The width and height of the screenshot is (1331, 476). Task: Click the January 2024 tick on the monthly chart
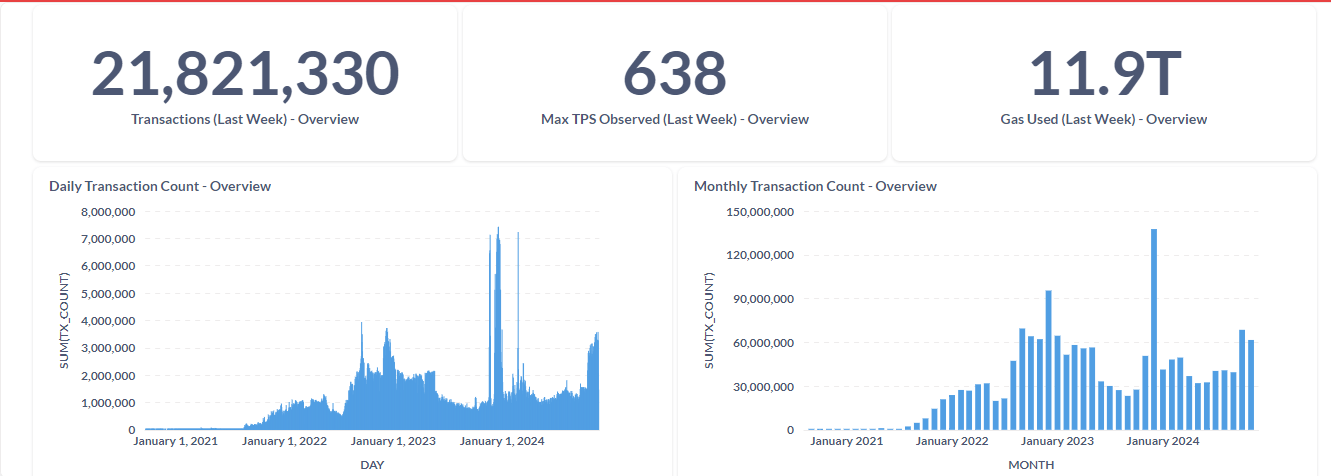pyautogui.click(x=1162, y=441)
